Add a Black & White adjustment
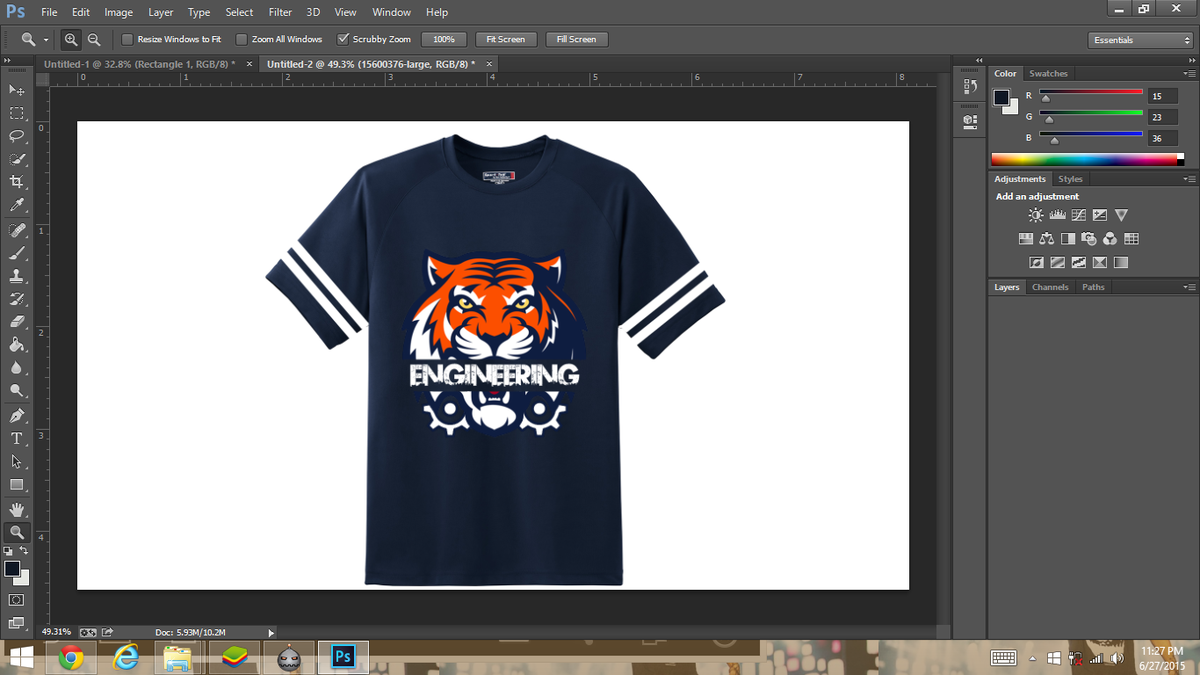Image resolution: width=1200 pixels, height=675 pixels. (1068, 239)
